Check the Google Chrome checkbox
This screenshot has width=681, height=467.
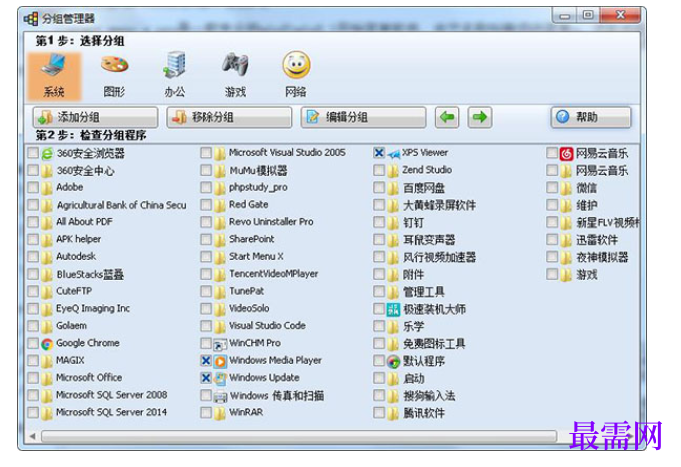[33, 343]
